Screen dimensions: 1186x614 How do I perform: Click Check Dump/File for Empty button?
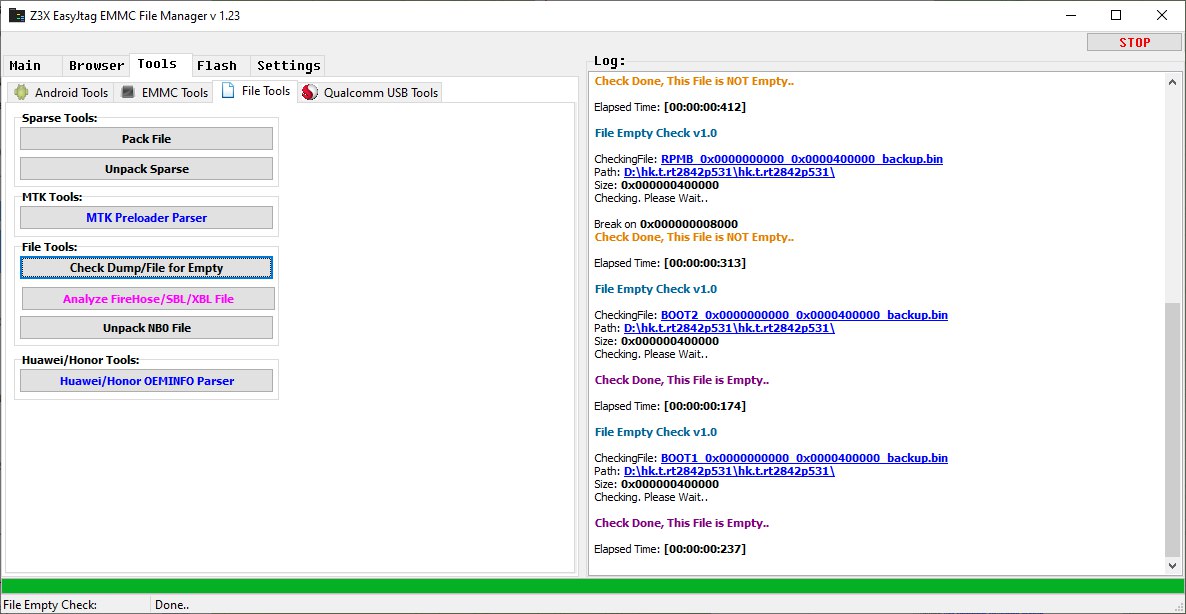(x=146, y=268)
